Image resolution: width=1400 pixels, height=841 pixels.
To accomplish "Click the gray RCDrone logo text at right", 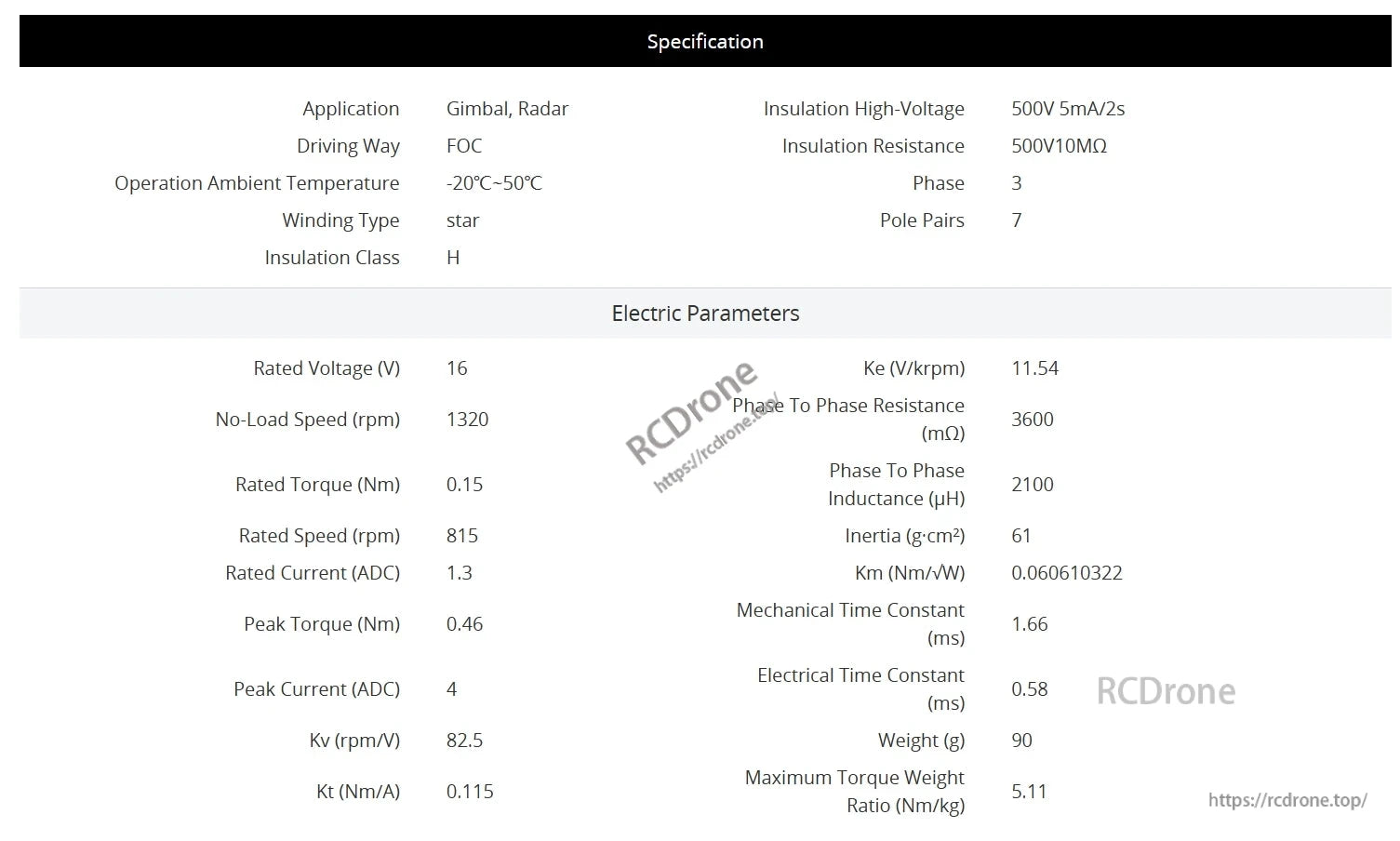I will (x=1166, y=691).
